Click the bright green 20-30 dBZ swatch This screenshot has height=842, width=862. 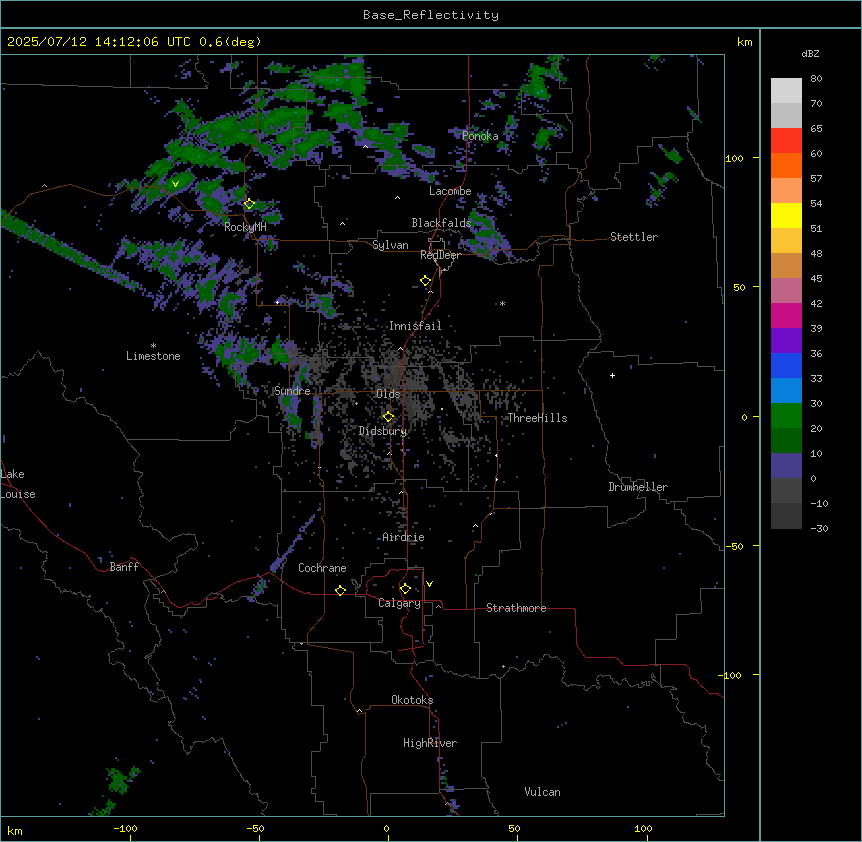click(x=786, y=416)
